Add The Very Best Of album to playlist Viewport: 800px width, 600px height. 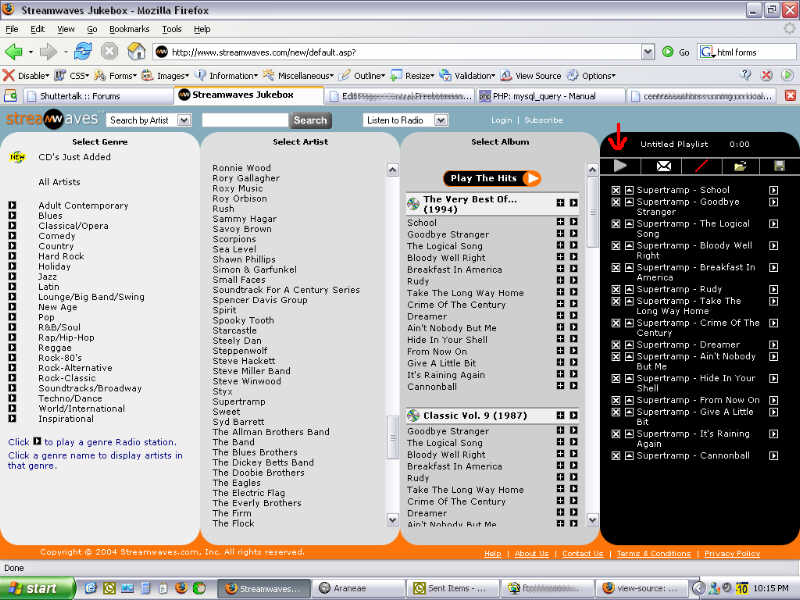click(560, 203)
